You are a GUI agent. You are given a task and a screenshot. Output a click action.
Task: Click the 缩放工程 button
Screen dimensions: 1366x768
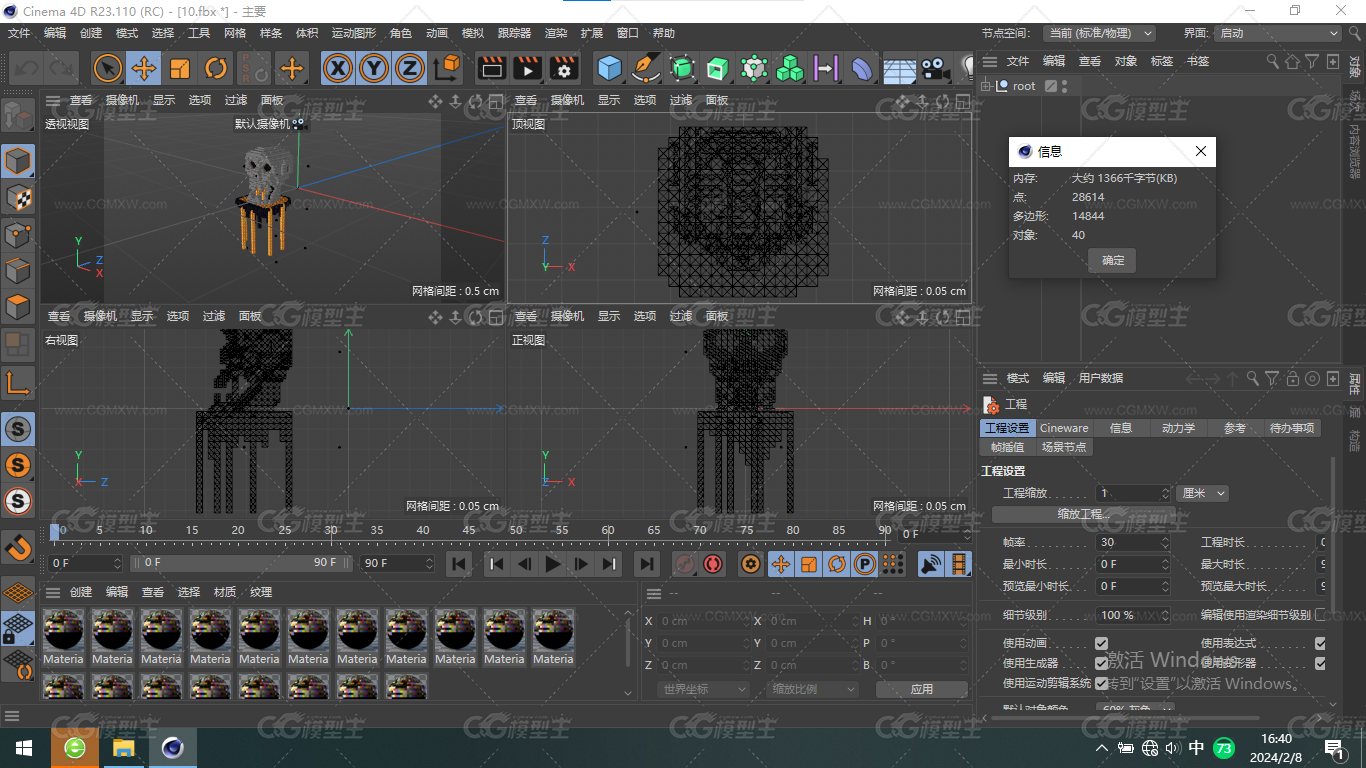tap(1084, 514)
